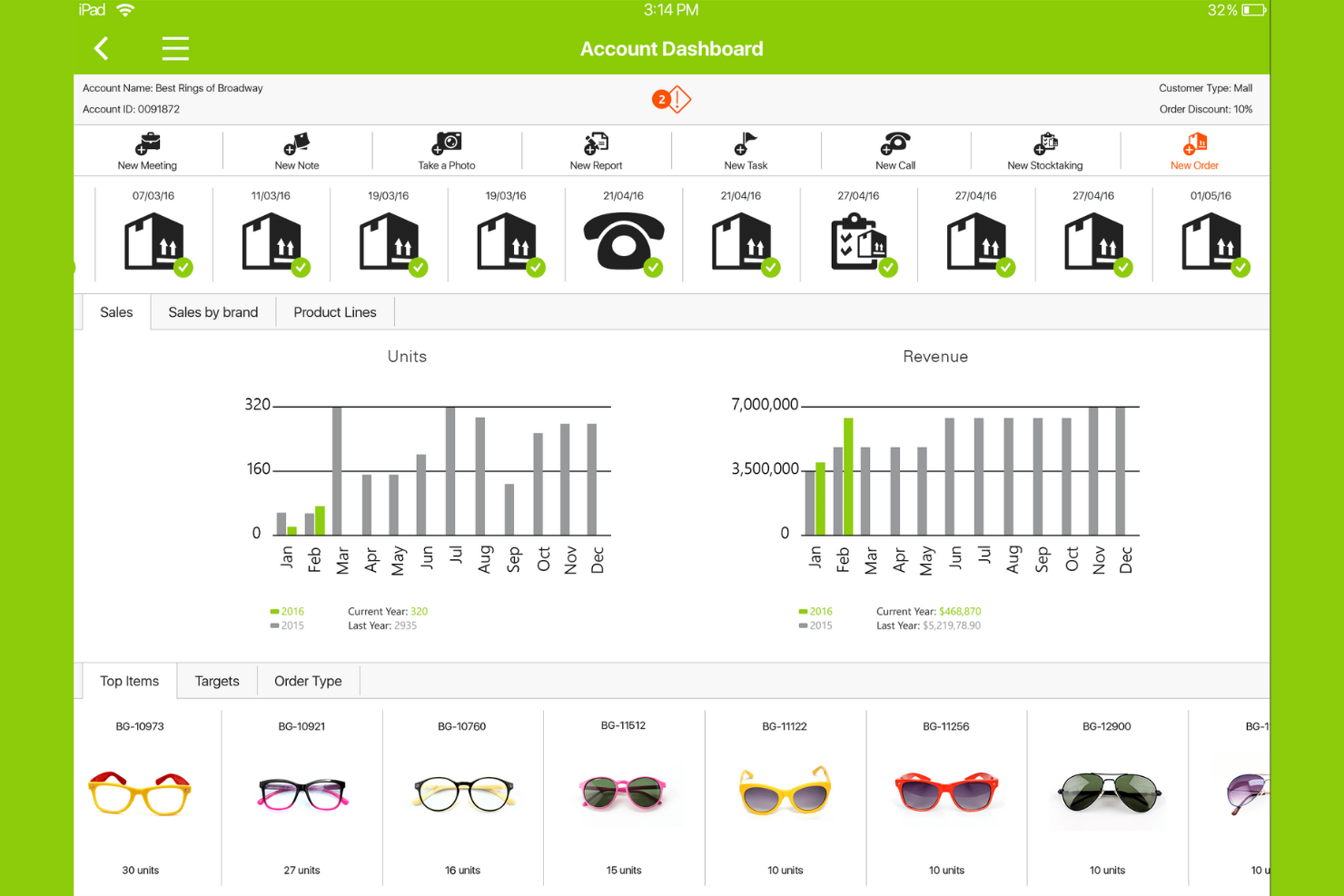Open the Take a Photo tool
This screenshot has width=1344, height=896.
[447, 150]
